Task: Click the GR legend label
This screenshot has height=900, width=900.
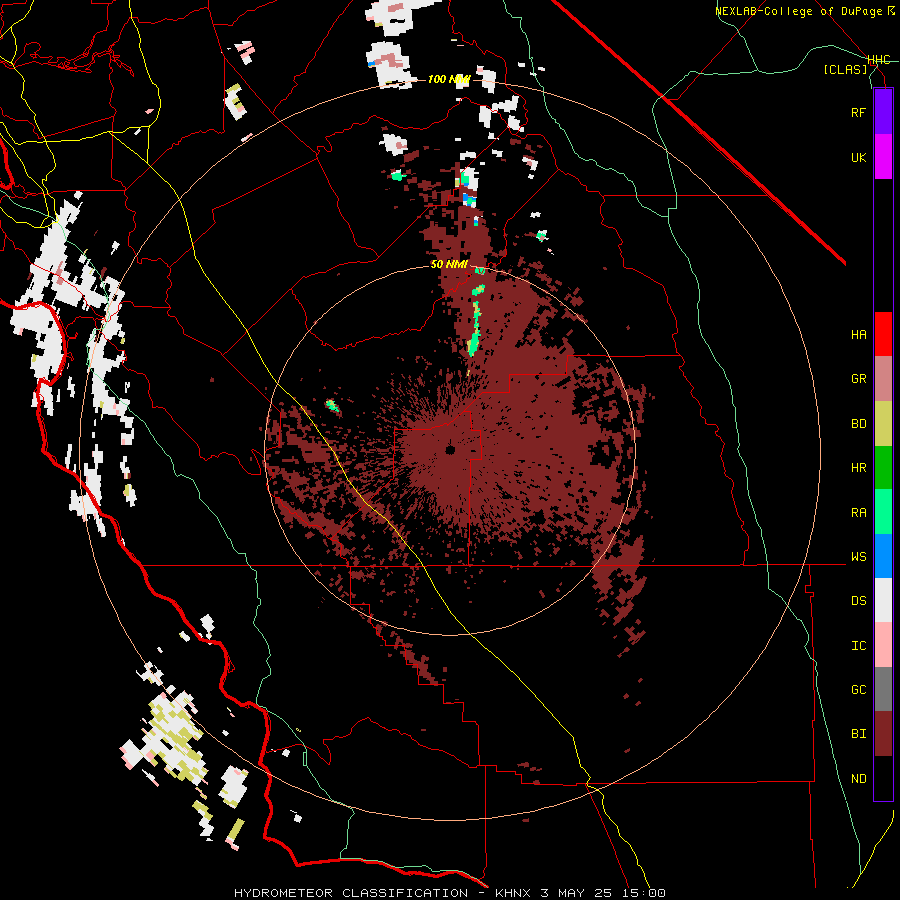Action: tap(858, 379)
